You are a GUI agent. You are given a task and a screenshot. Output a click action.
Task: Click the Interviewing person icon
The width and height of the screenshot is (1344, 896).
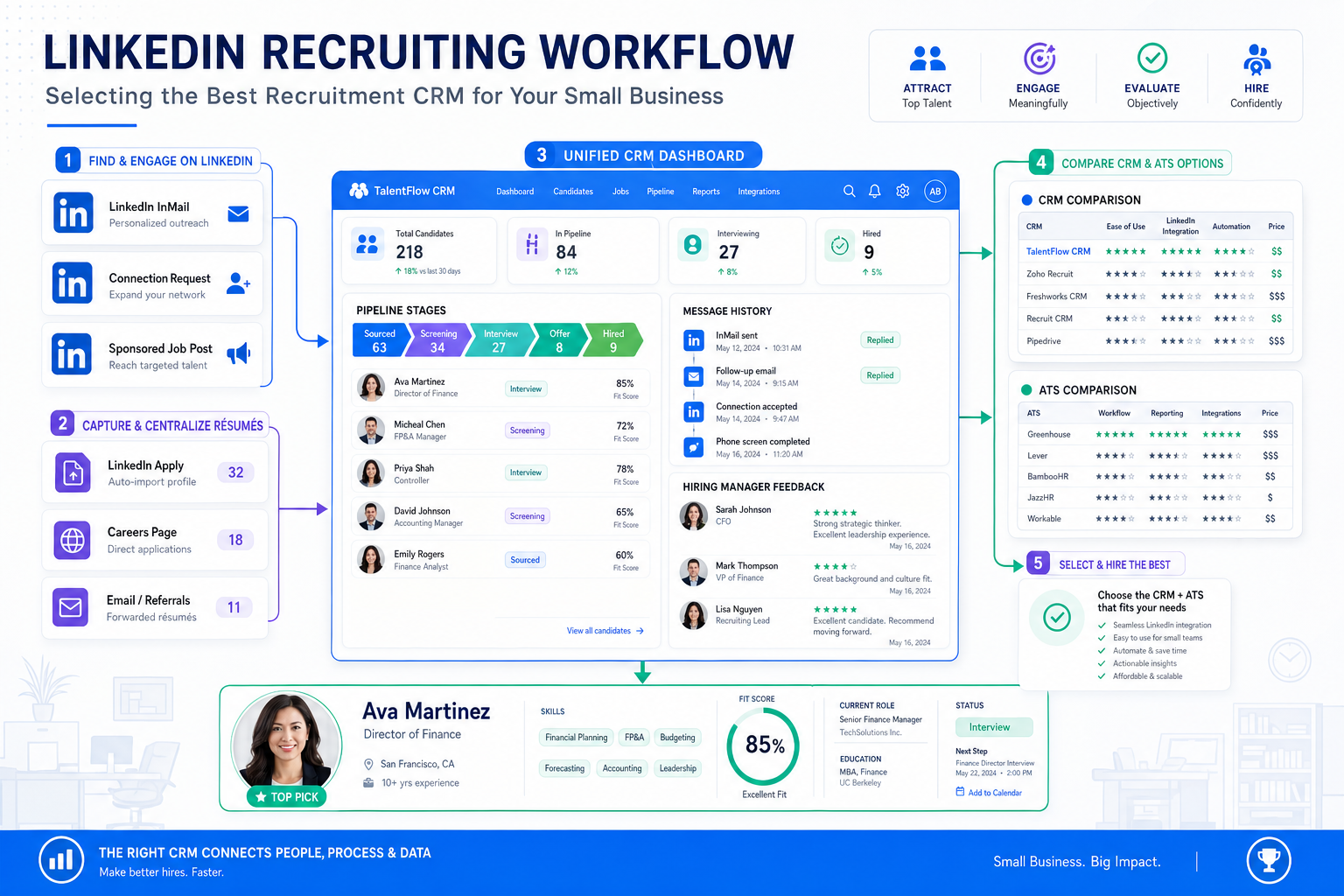coord(692,244)
